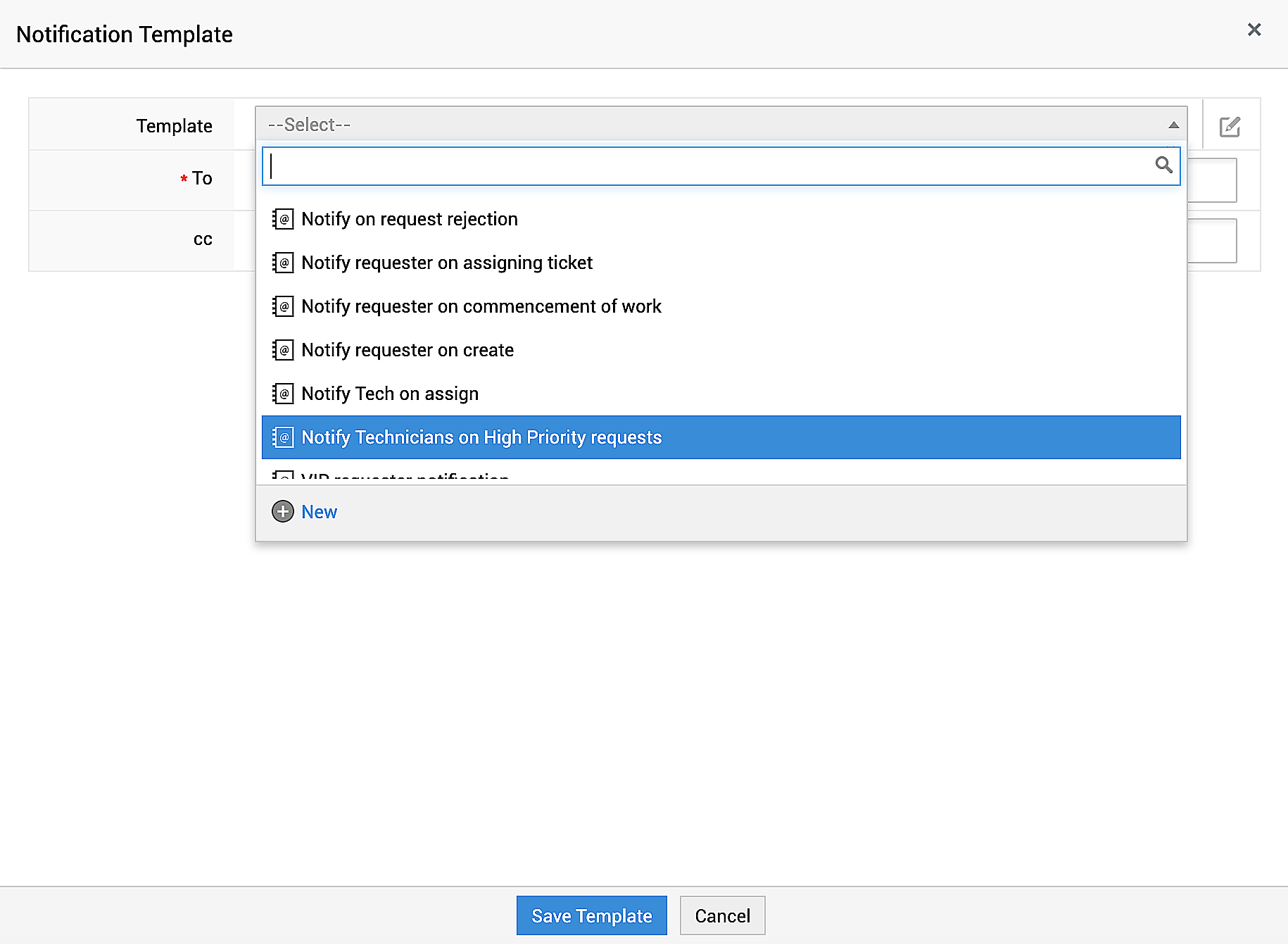Screen dimensions: 1288x945
Task: Click icon next to Notify requester on commencement
Action: pos(283,306)
